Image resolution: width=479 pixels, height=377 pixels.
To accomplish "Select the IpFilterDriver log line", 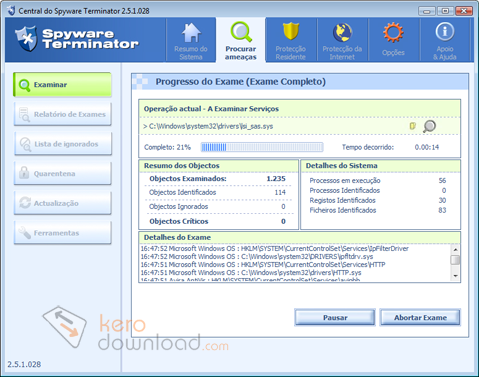I will tap(275, 249).
